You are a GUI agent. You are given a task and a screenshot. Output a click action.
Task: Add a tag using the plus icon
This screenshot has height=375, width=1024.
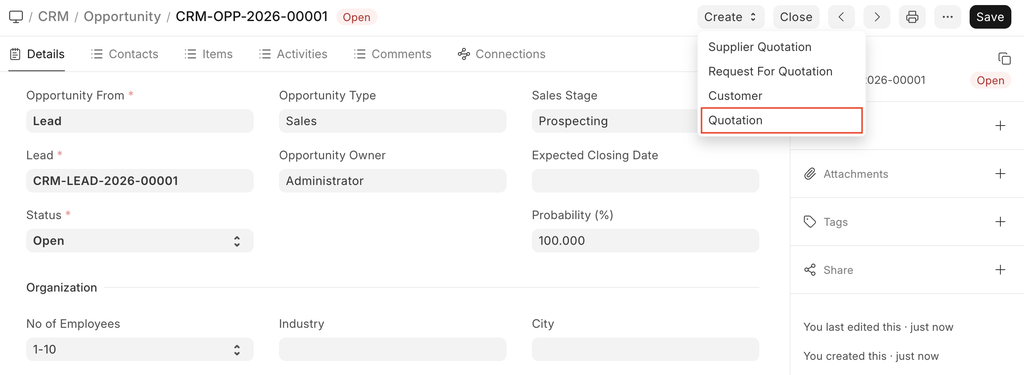(1000, 222)
